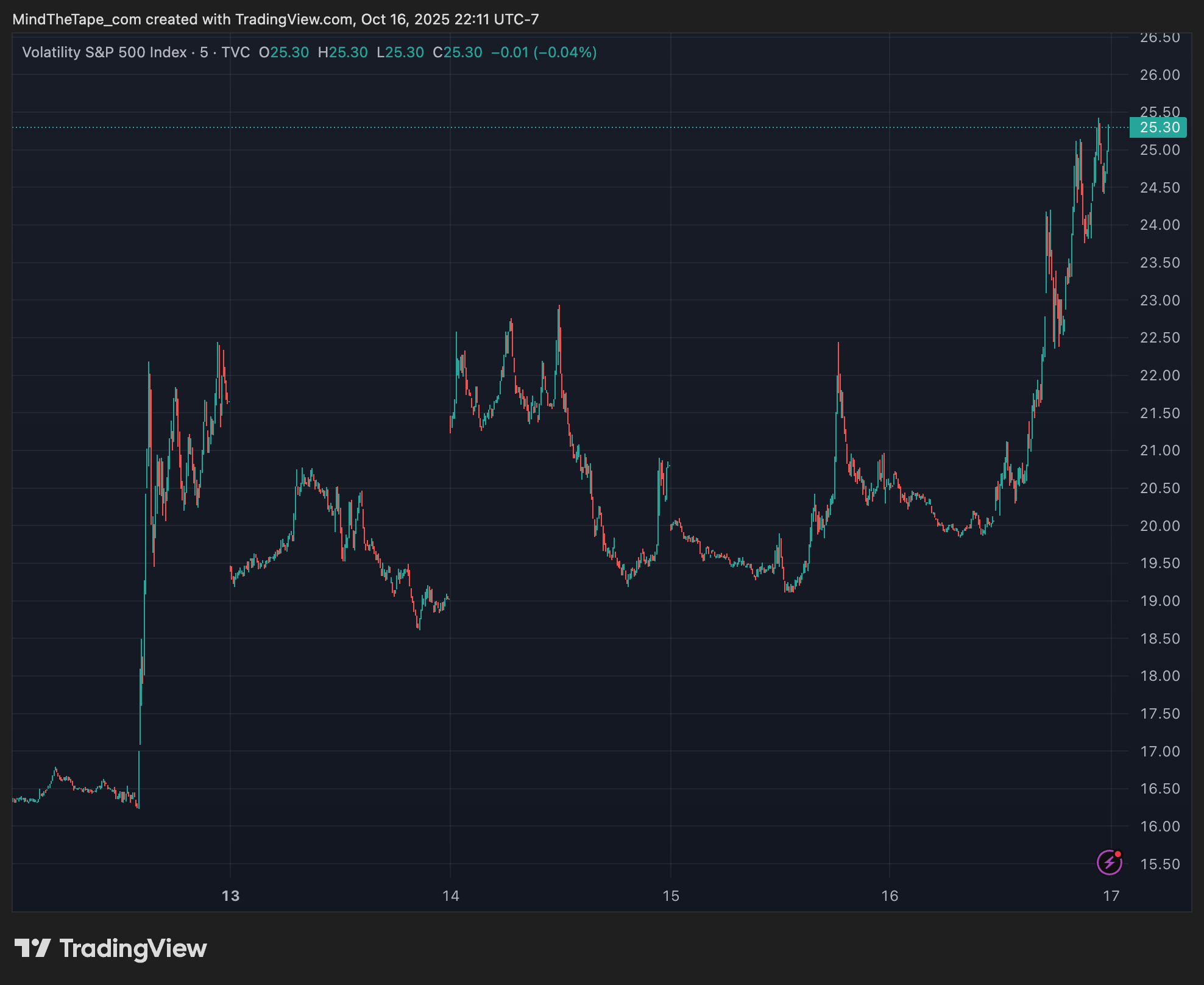1204x985 pixels.
Task: Click the high value H25.30 in legend
Action: pyautogui.click(x=343, y=52)
